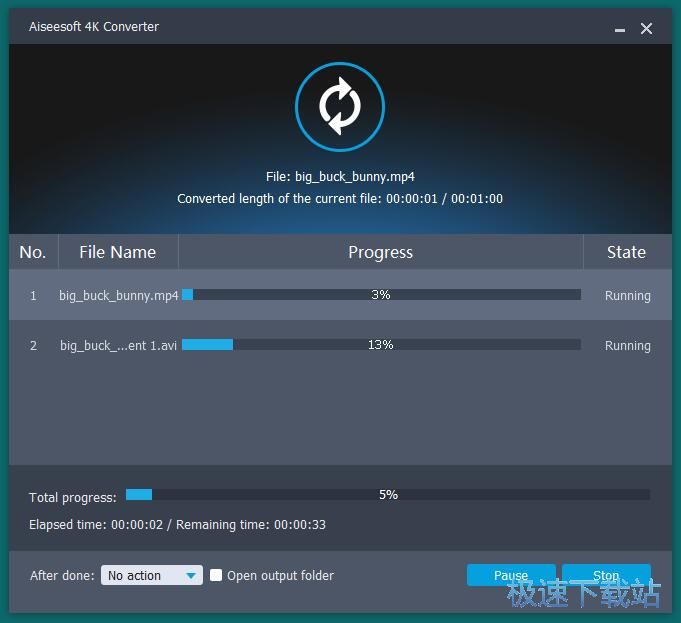Click the Remaining time 00:00:33 text

click(x=251, y=525)
